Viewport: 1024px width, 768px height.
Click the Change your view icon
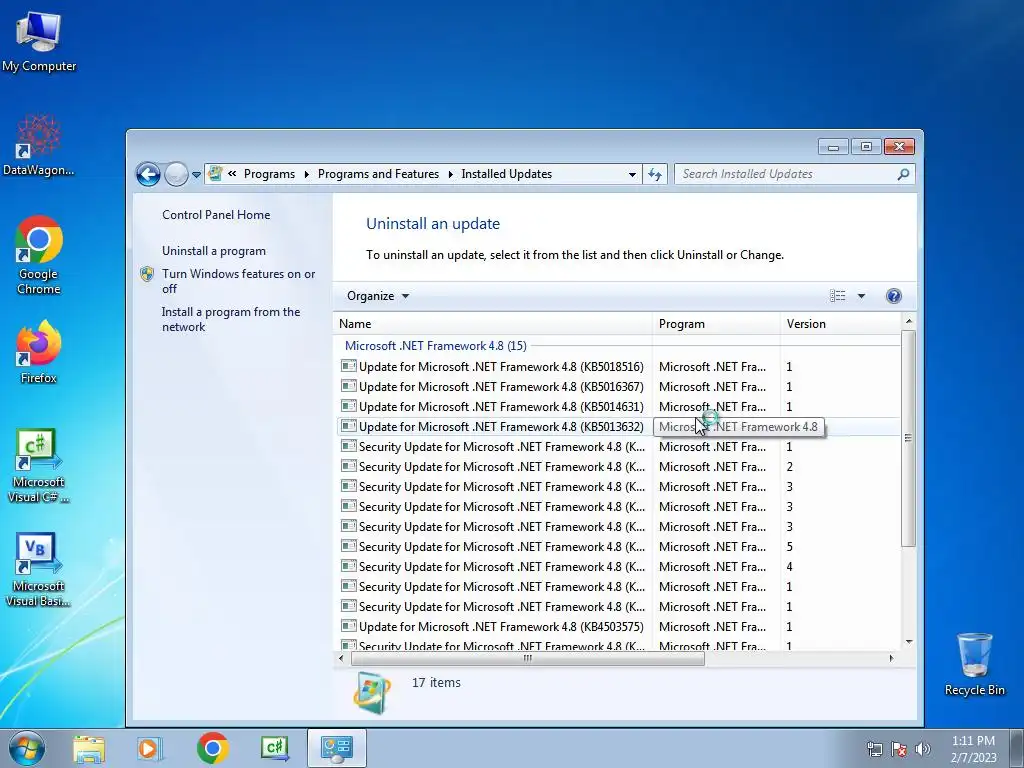tap(838, 296)
